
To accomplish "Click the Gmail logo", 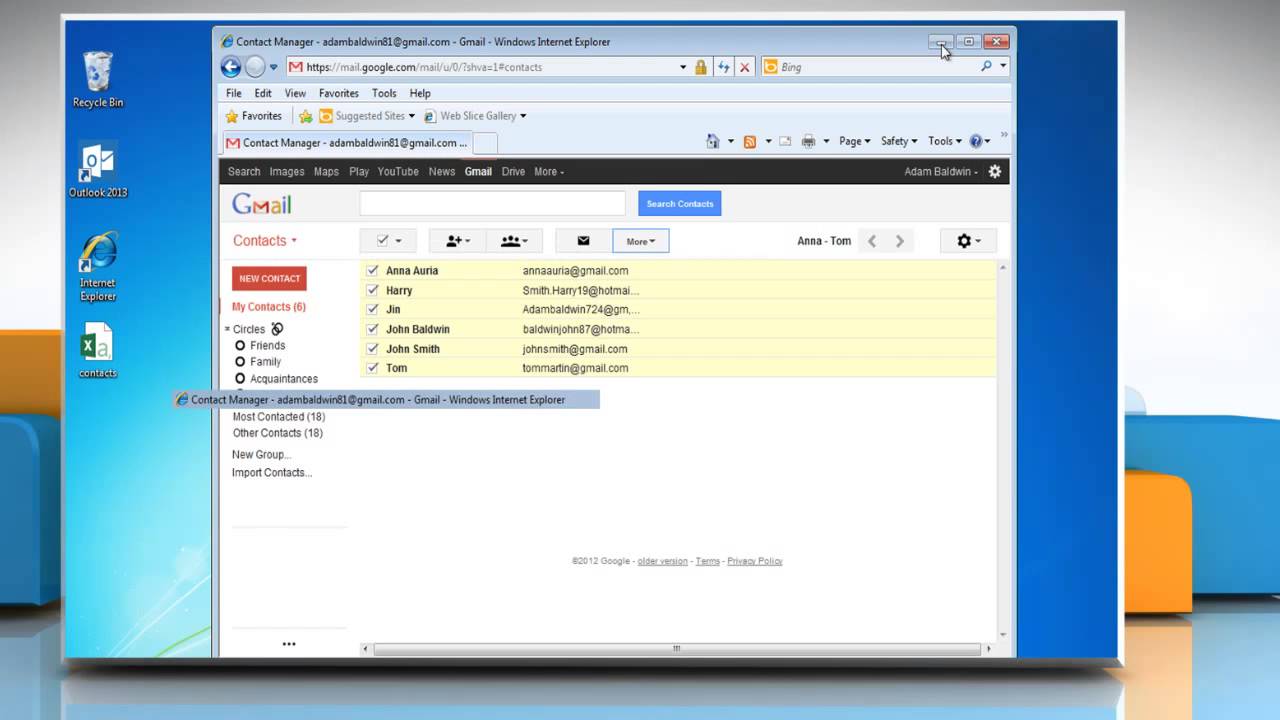I will point(262,204).
